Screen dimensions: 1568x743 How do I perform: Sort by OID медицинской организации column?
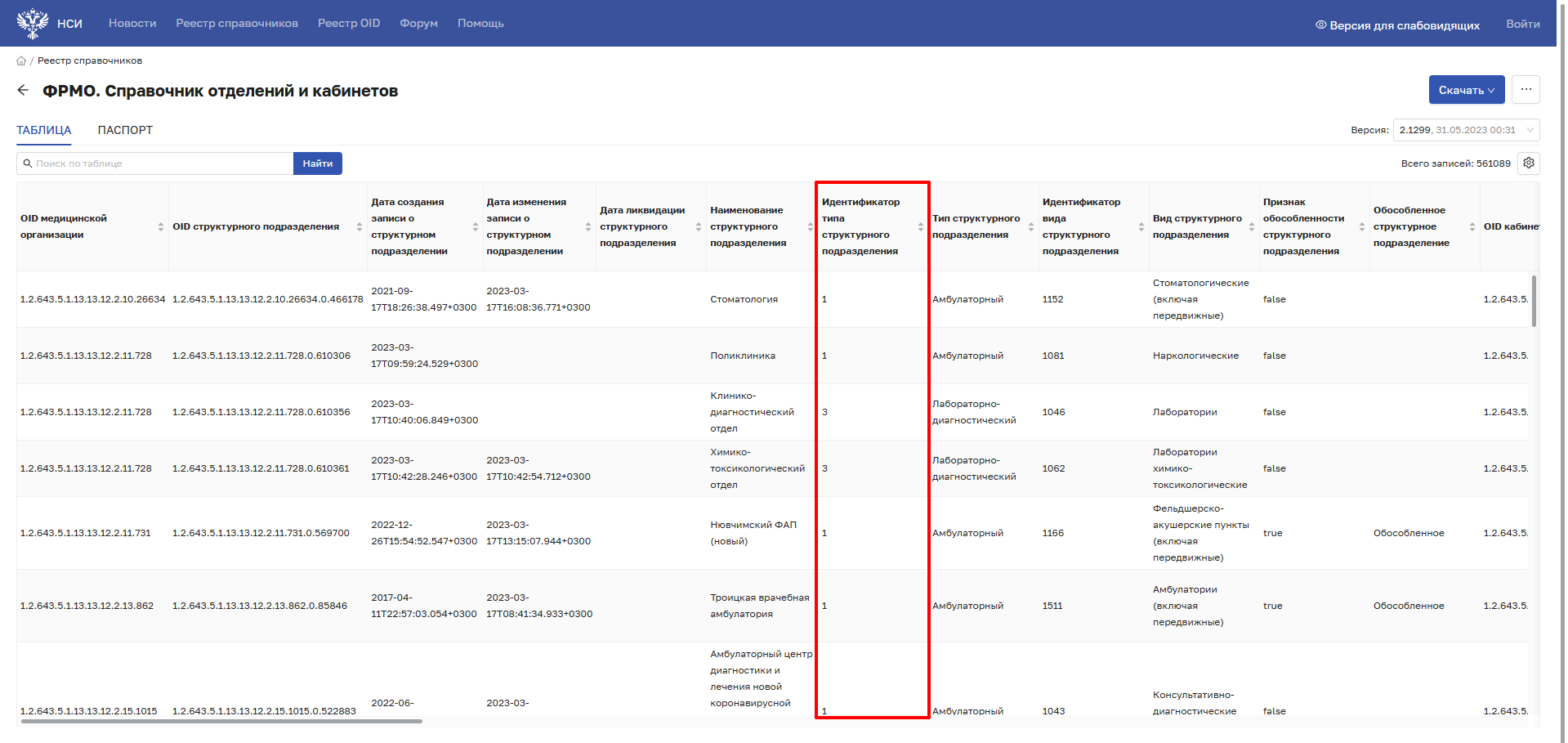pyautogui.click(x=161, y=227)
